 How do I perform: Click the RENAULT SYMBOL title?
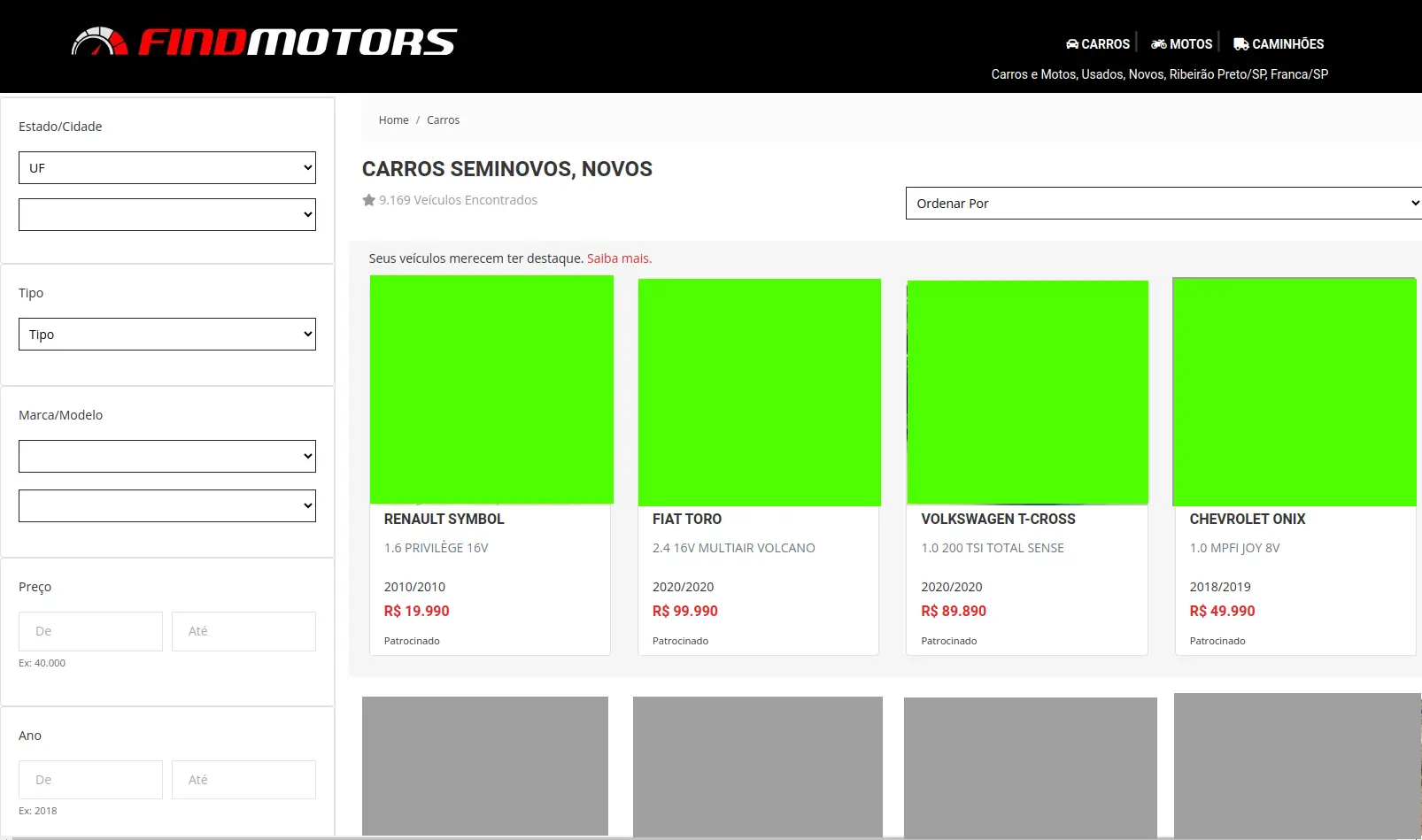[x=444, y=520]
